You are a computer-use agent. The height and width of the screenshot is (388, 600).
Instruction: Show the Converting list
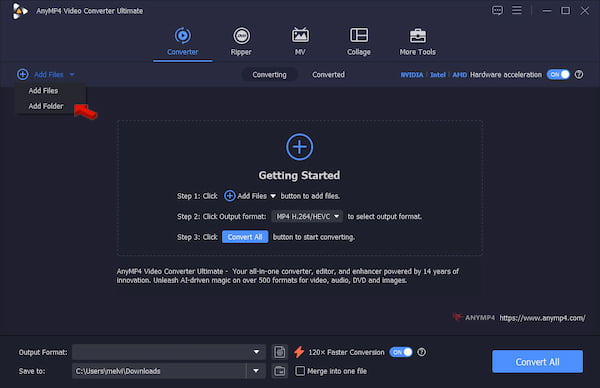point(269,75)
